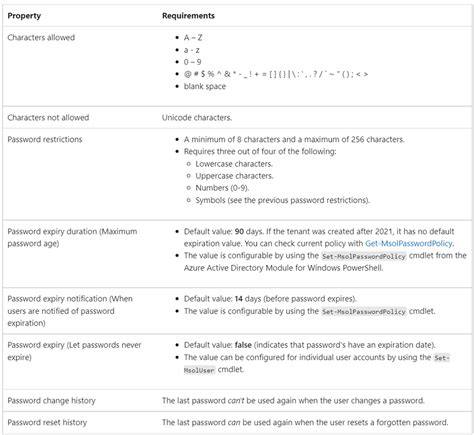This screenshot has width=474, height=435.
Task: Click the blank space bullet item
Action: [205, 86]
